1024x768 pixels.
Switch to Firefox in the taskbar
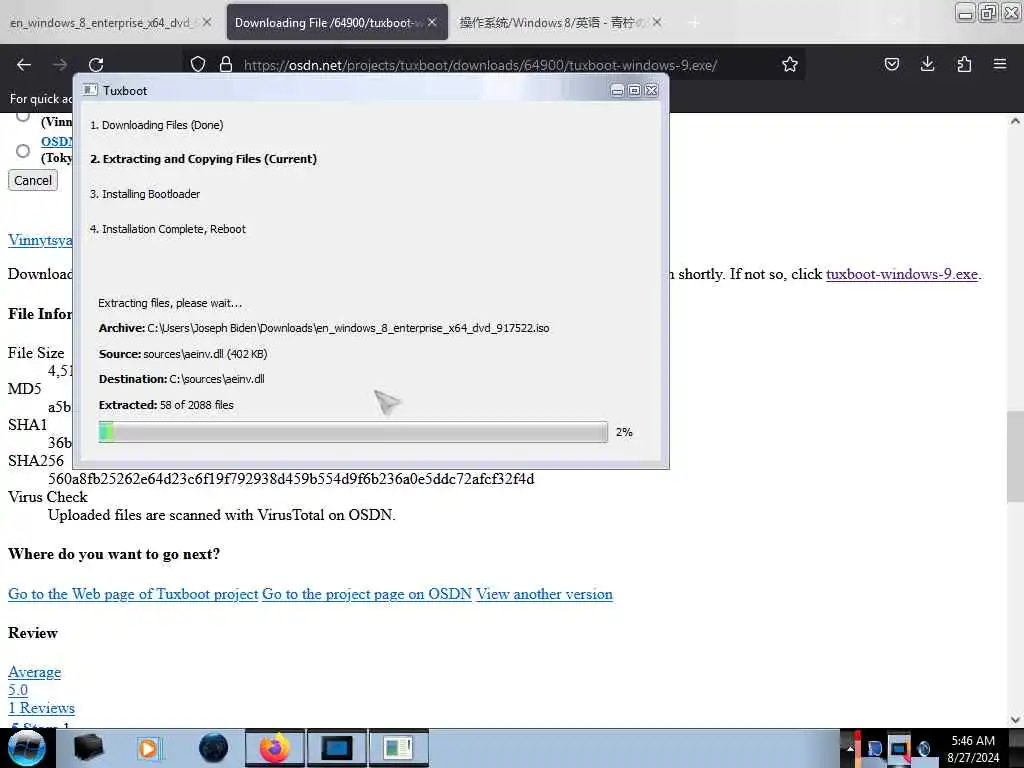[275, 748]
